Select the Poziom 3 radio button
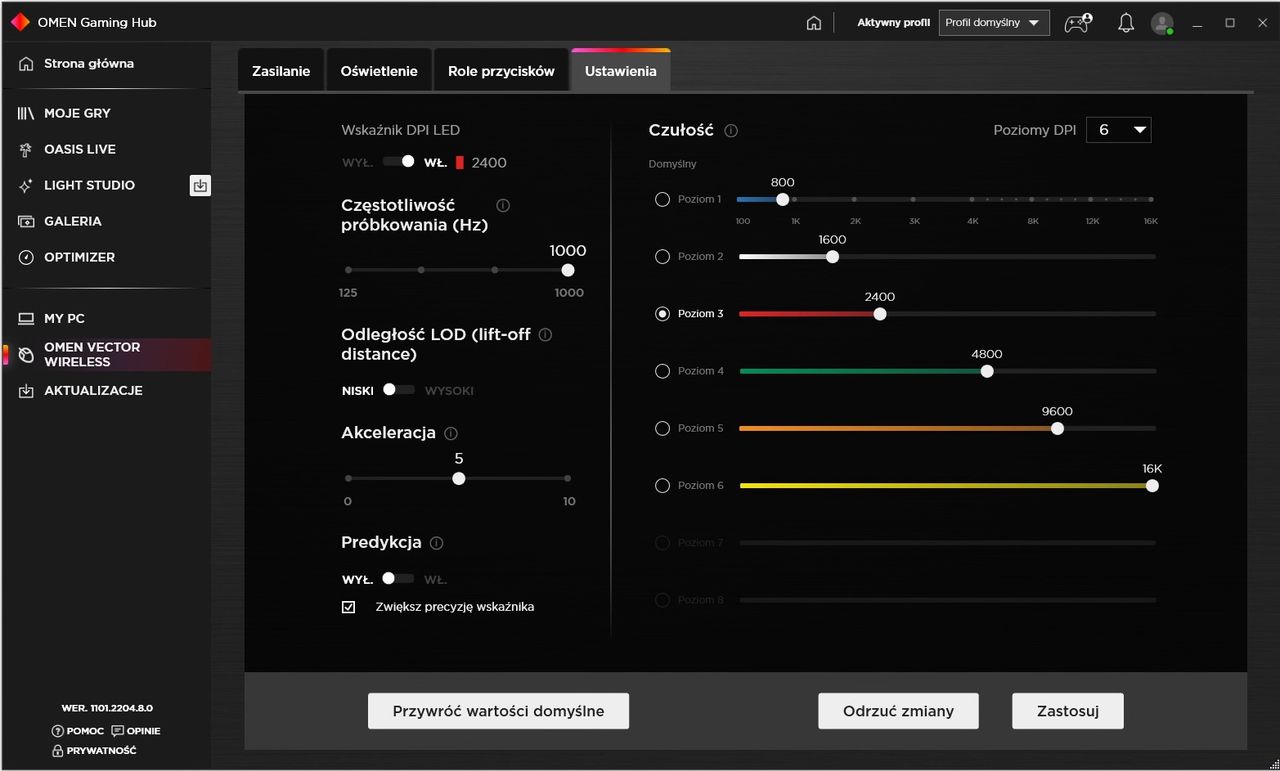Screen dimensions: 1280x771 662,314
